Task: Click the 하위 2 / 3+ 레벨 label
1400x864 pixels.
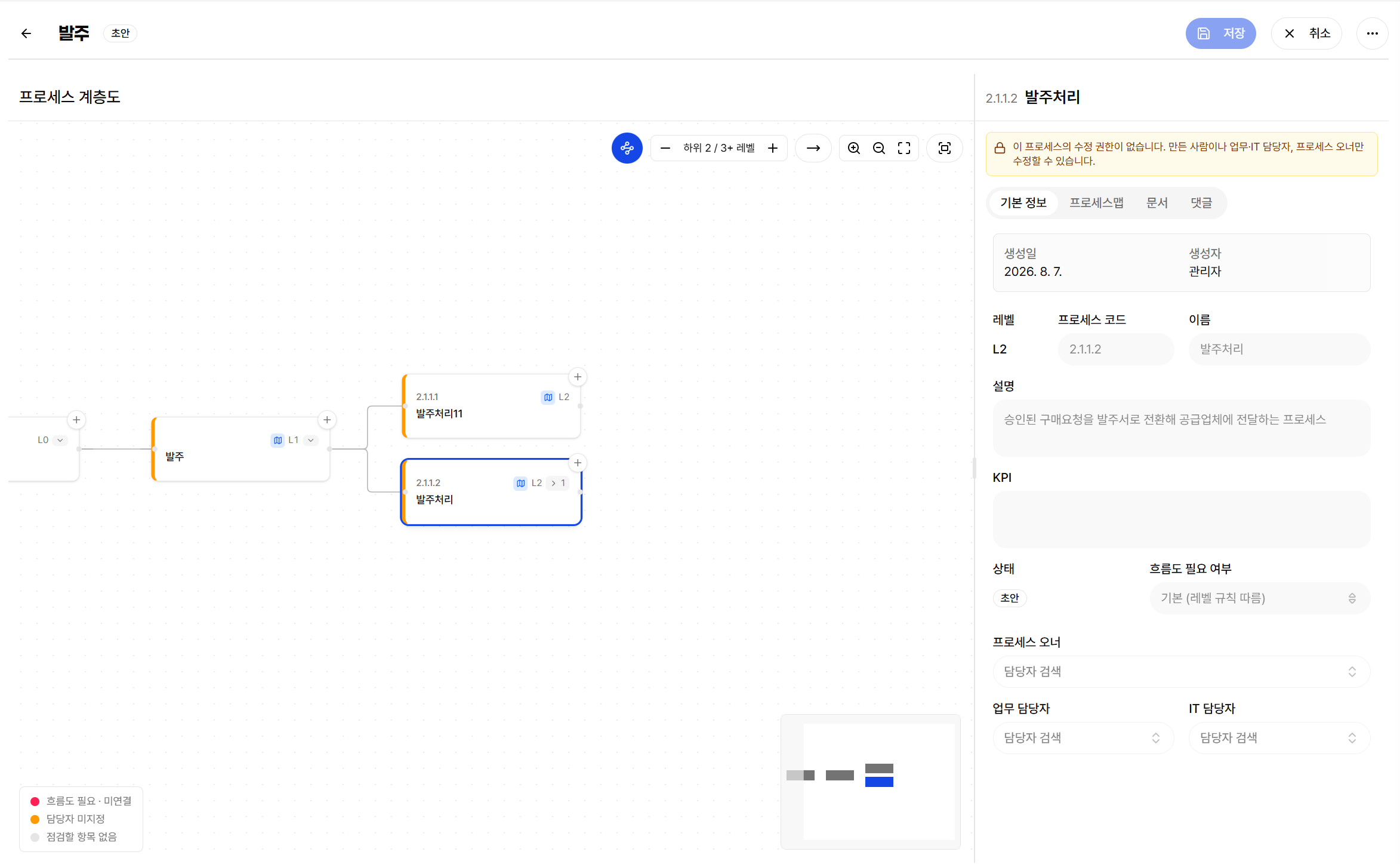Action: [x=718, y=148]
